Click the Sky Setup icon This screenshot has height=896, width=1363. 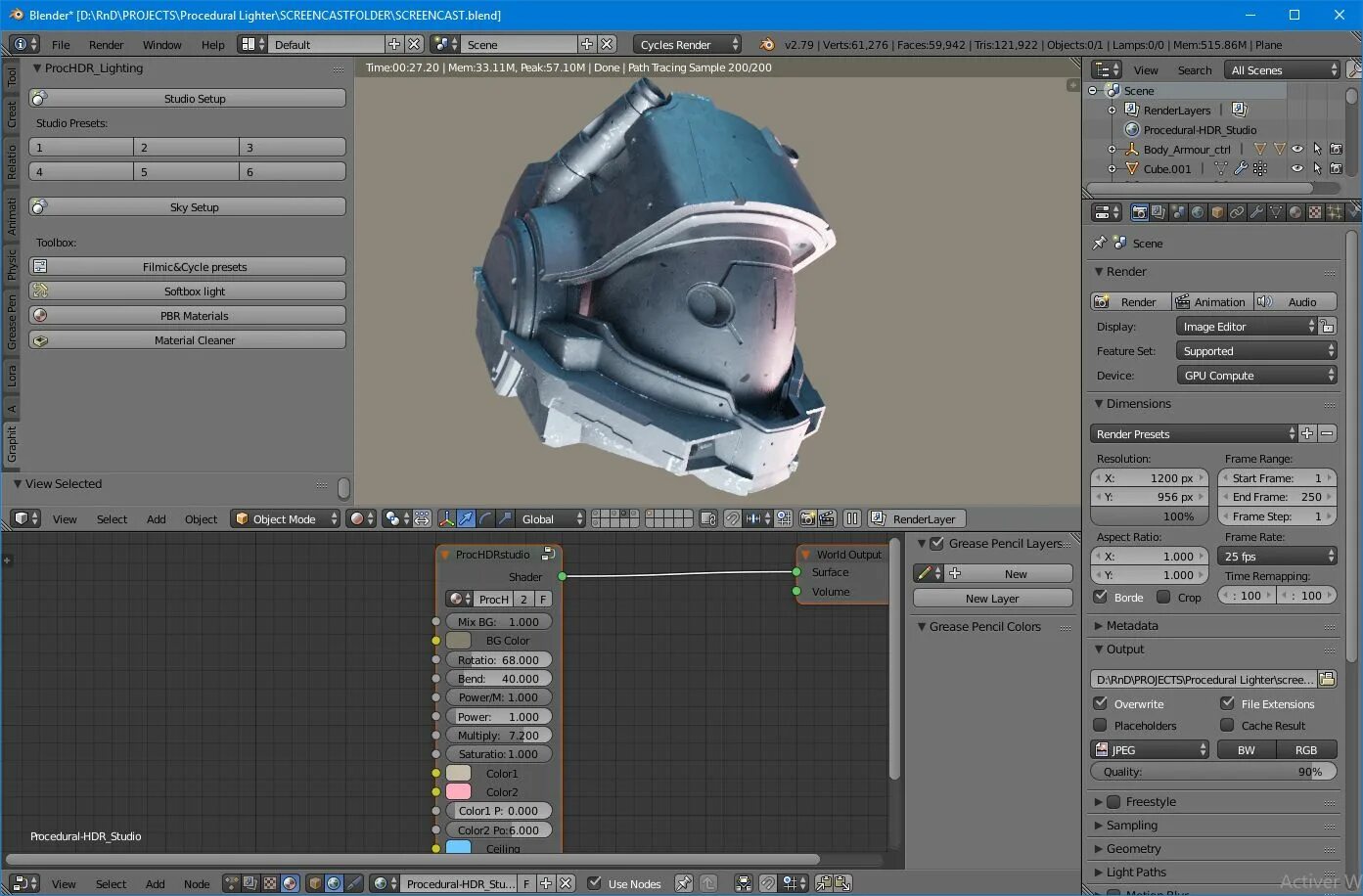(40, 207)
